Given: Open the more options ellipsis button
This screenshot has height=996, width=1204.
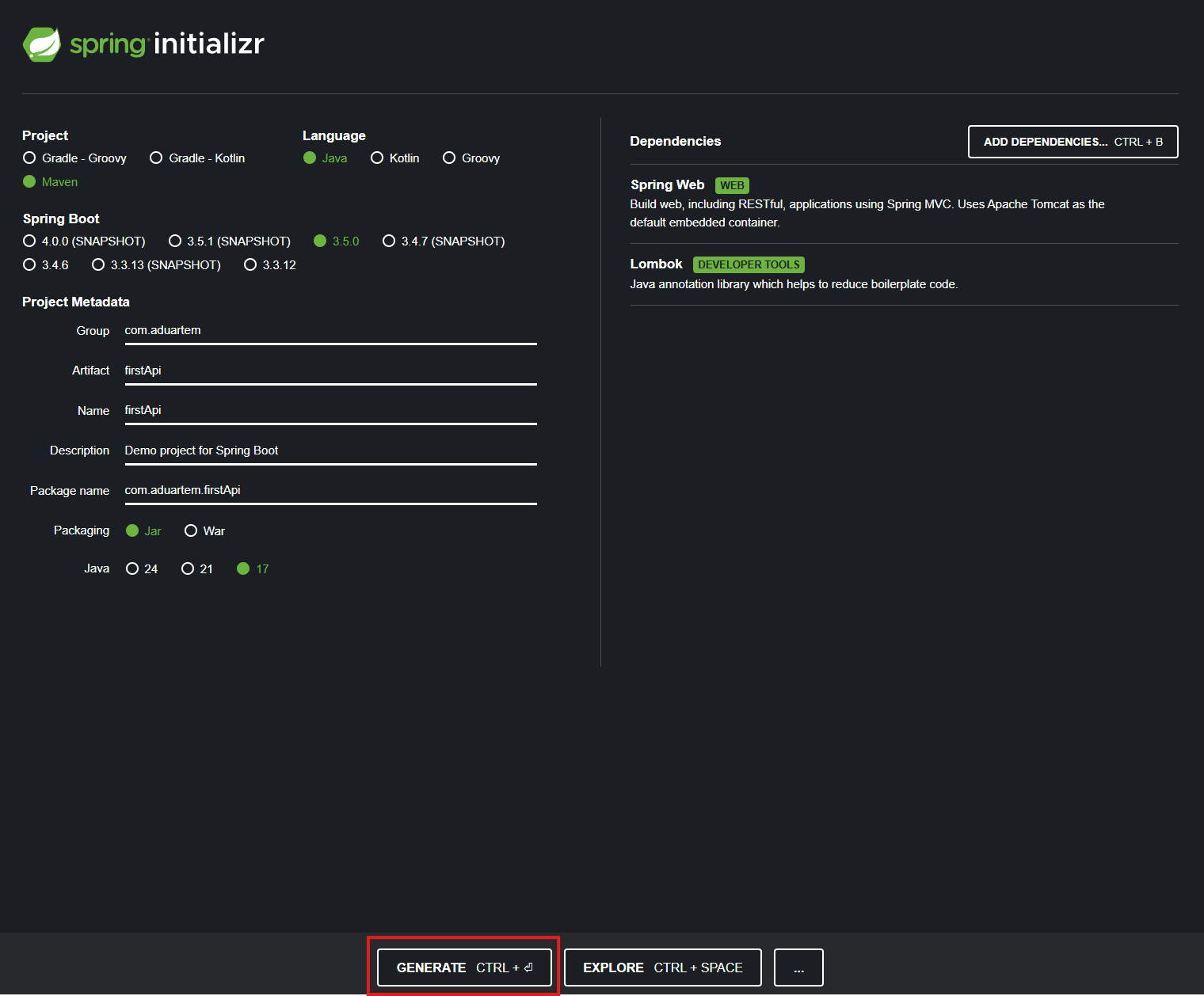Looking at the screenshot, I should 798,967.
